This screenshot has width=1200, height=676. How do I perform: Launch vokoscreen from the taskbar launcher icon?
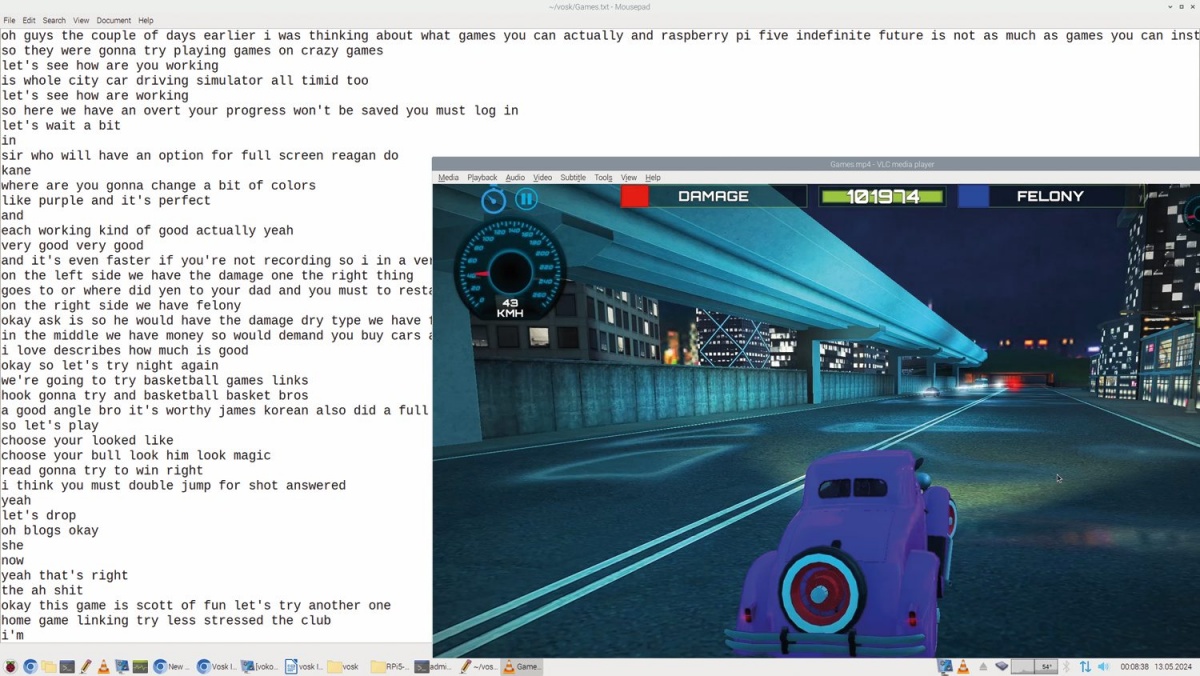click(122, 666)
